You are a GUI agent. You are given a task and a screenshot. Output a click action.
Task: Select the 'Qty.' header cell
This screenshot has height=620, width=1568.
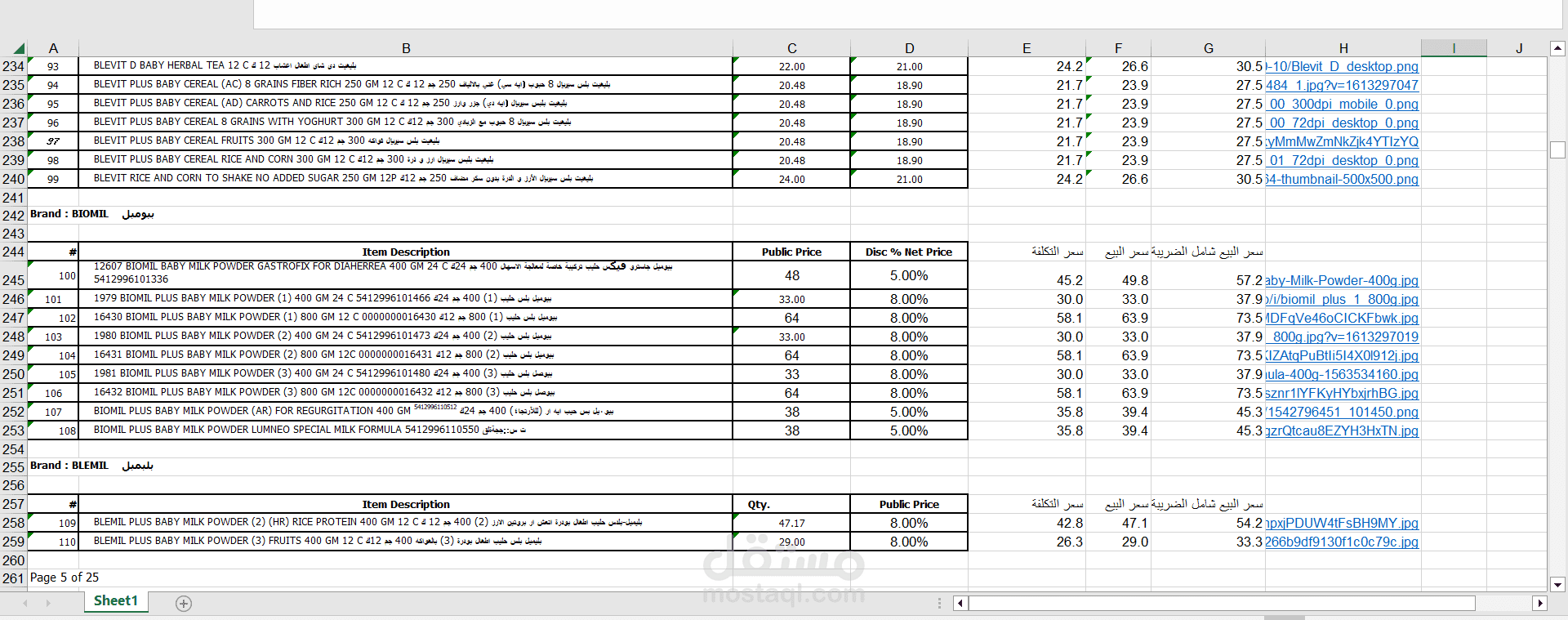pos(791,504)
